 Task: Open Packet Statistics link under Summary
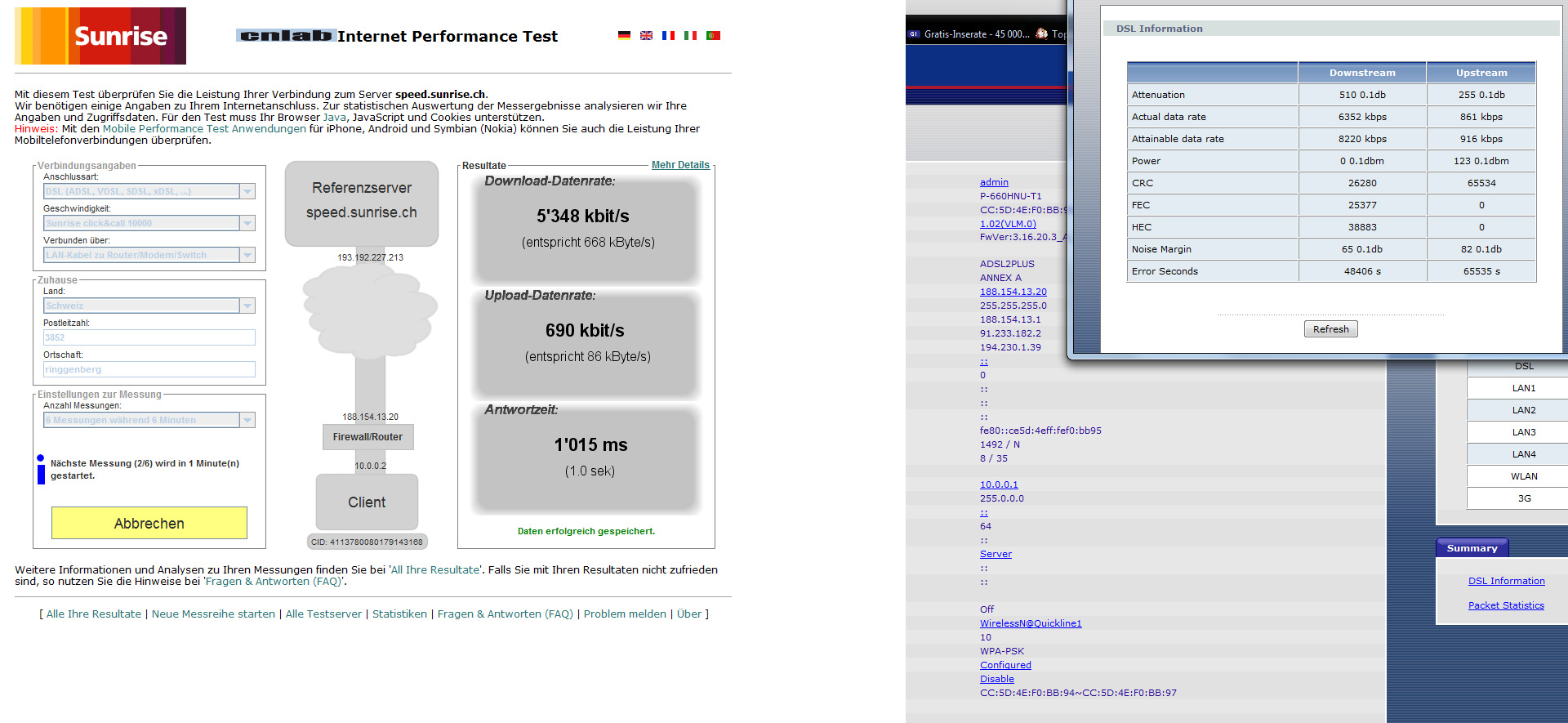coord(1506,605)
